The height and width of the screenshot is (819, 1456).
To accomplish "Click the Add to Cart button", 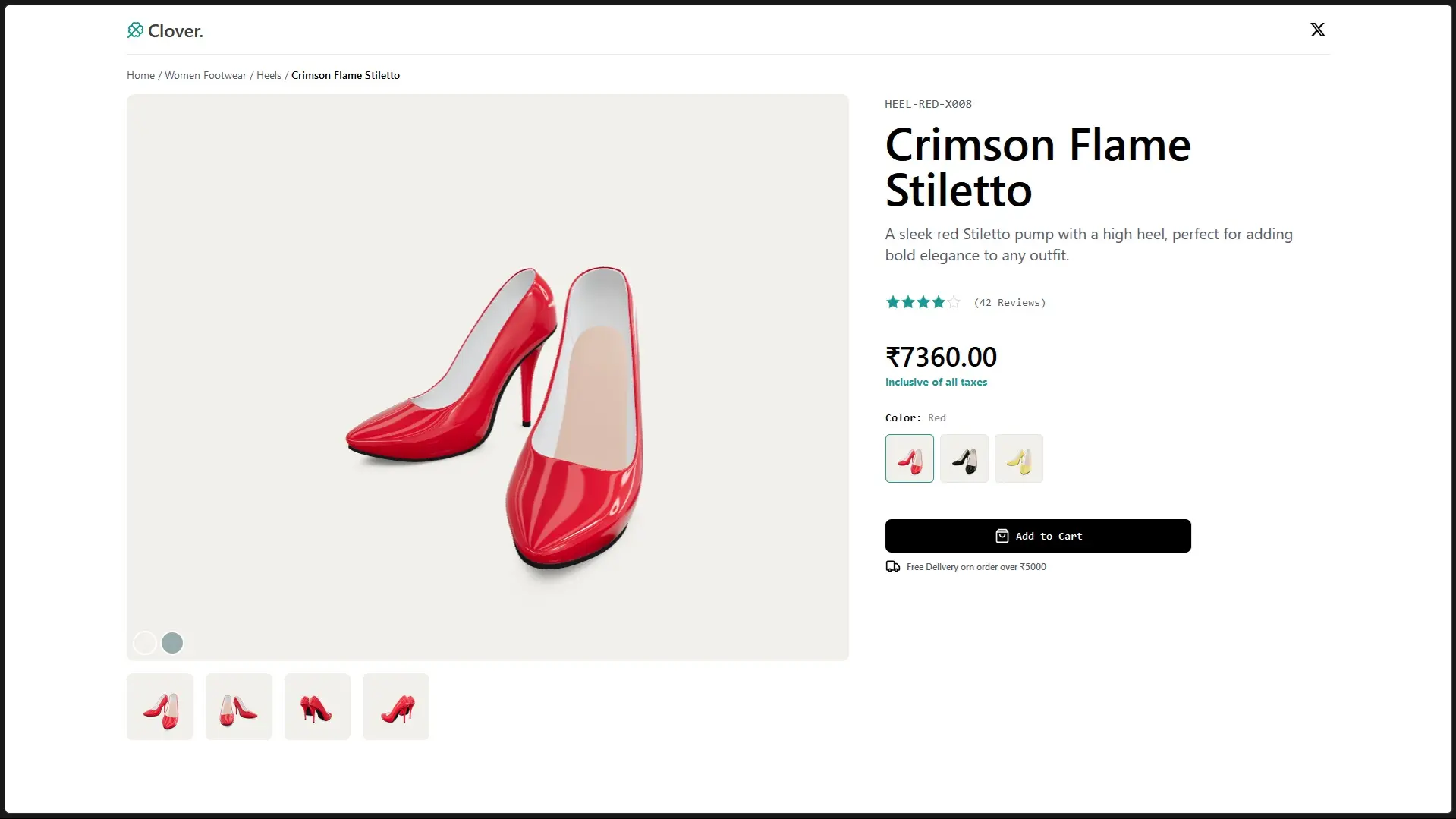I will coord(1038,536).
